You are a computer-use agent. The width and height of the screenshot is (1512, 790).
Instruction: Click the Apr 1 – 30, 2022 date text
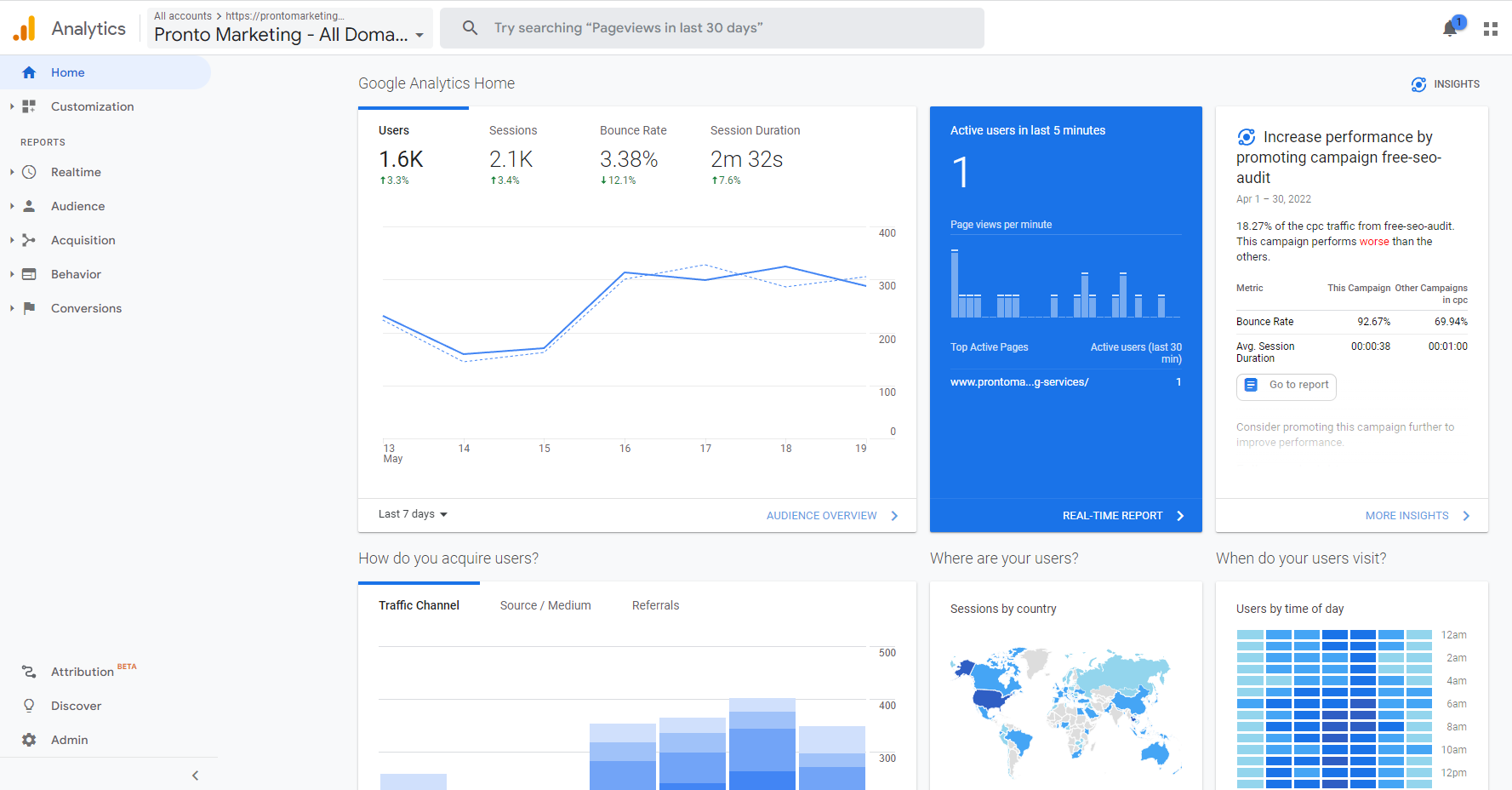click(x=1274, y=199)
